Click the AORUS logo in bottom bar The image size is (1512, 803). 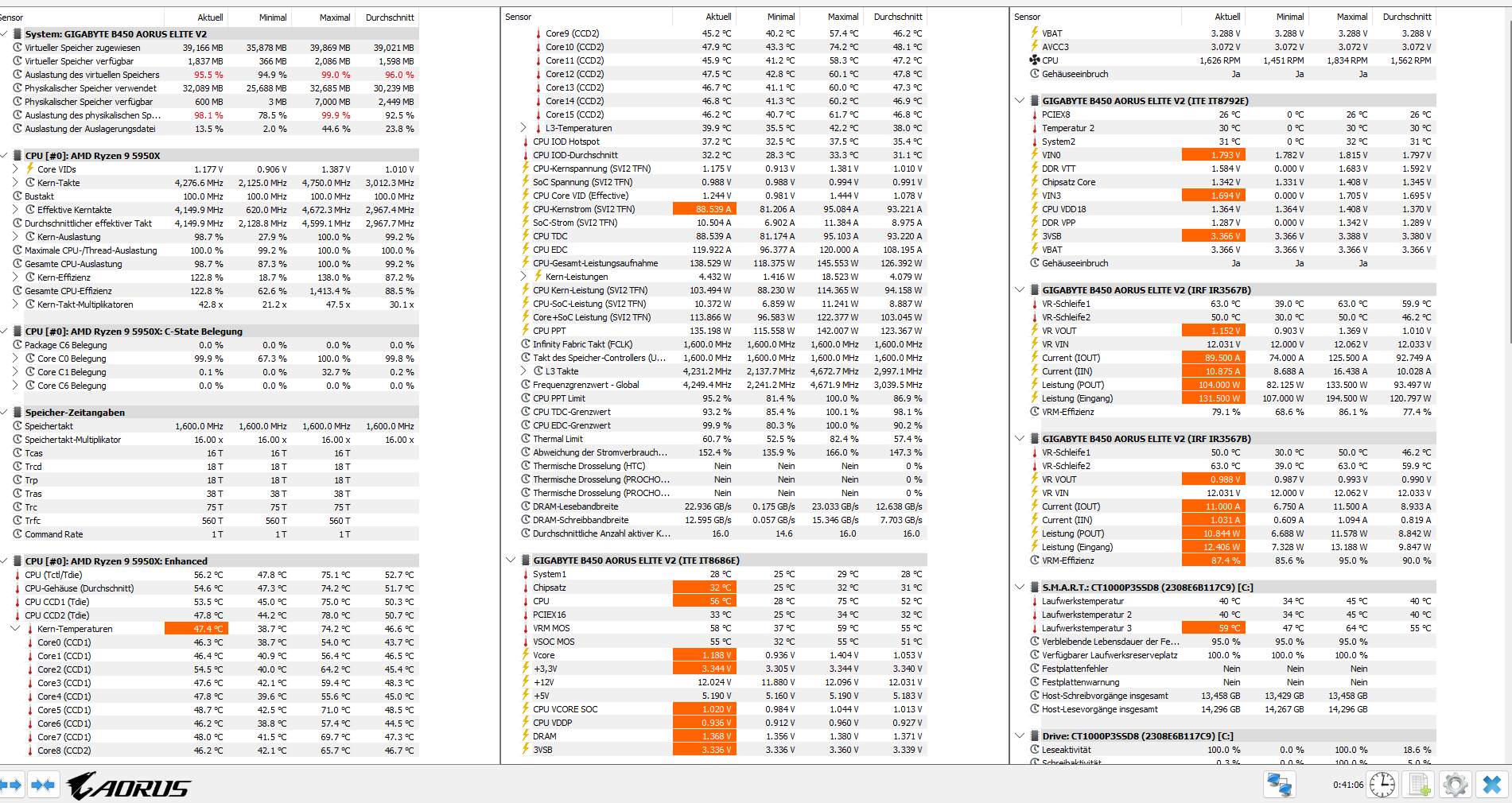pyautogui.click(x=129, y=786)
